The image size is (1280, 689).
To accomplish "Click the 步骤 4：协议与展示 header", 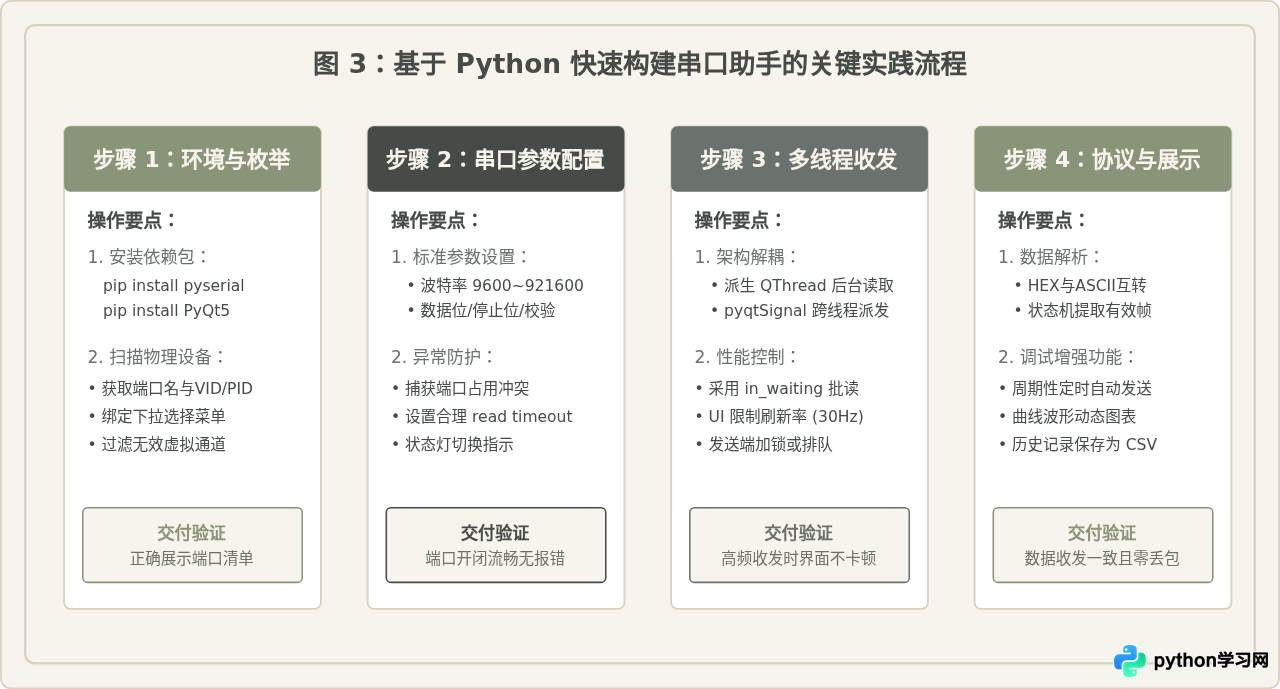I will pos(1103,159).
